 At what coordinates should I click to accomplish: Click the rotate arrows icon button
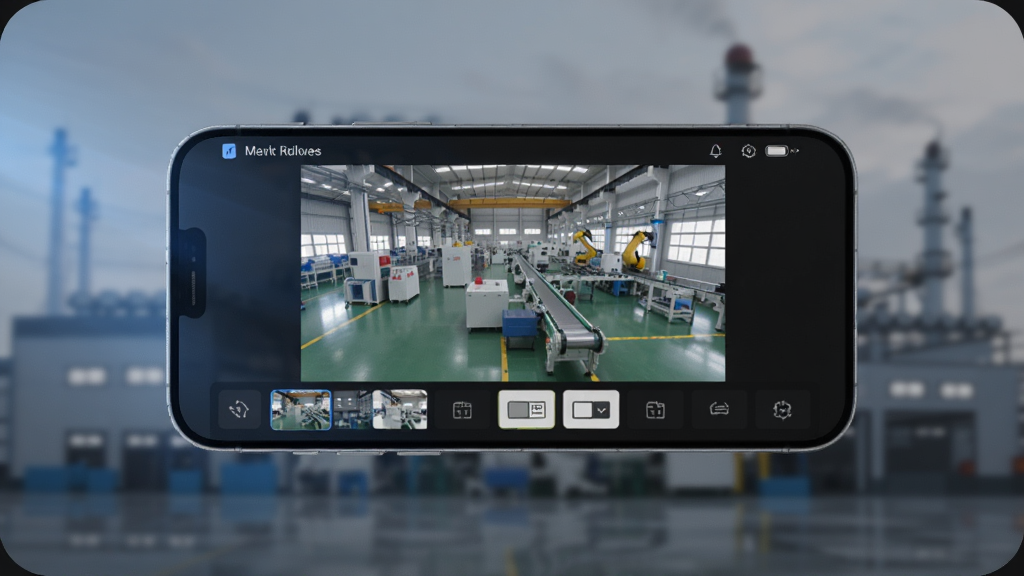point(239,409)
